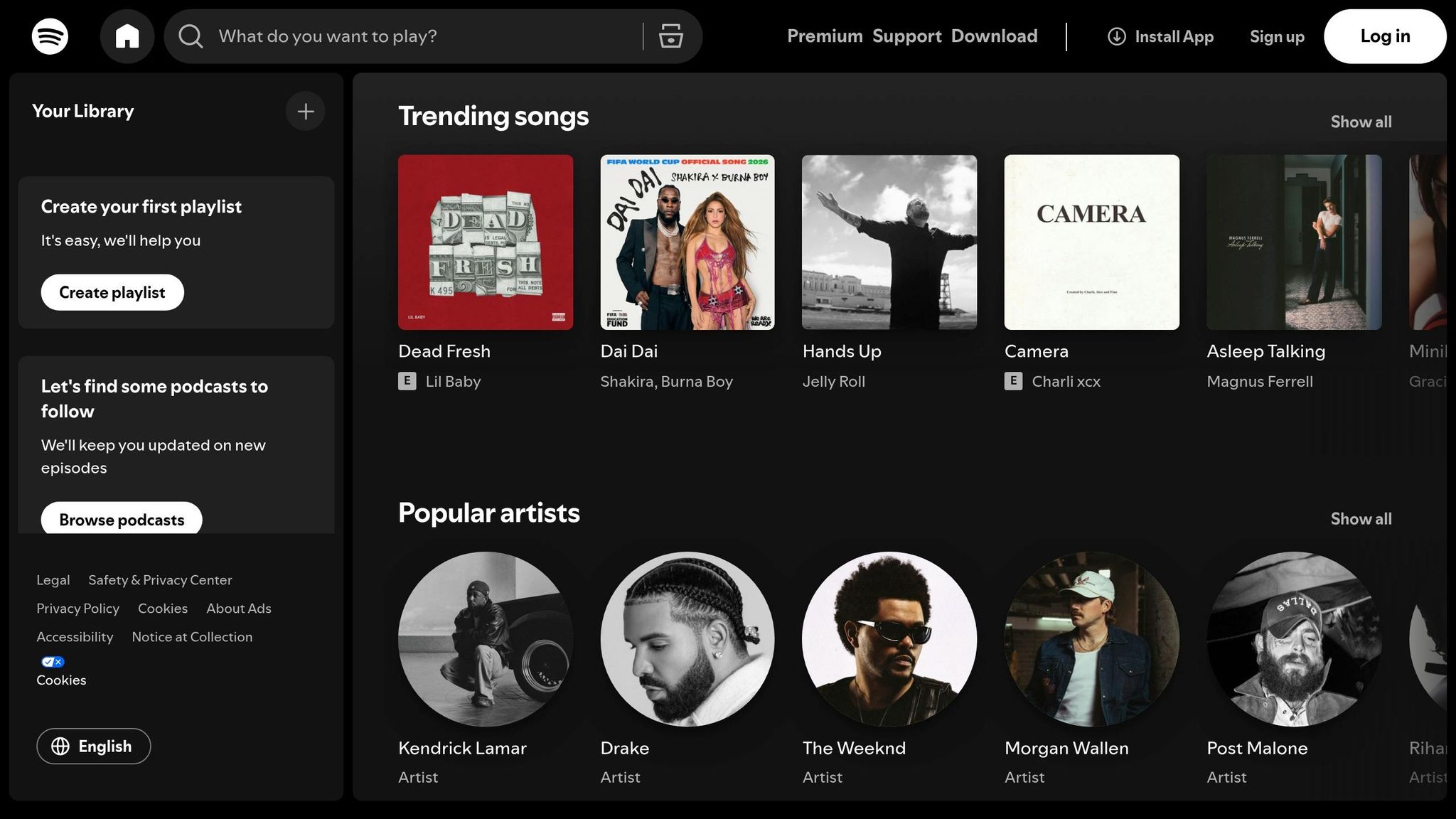Click 'Kendrick Lamar' name text

462,748
